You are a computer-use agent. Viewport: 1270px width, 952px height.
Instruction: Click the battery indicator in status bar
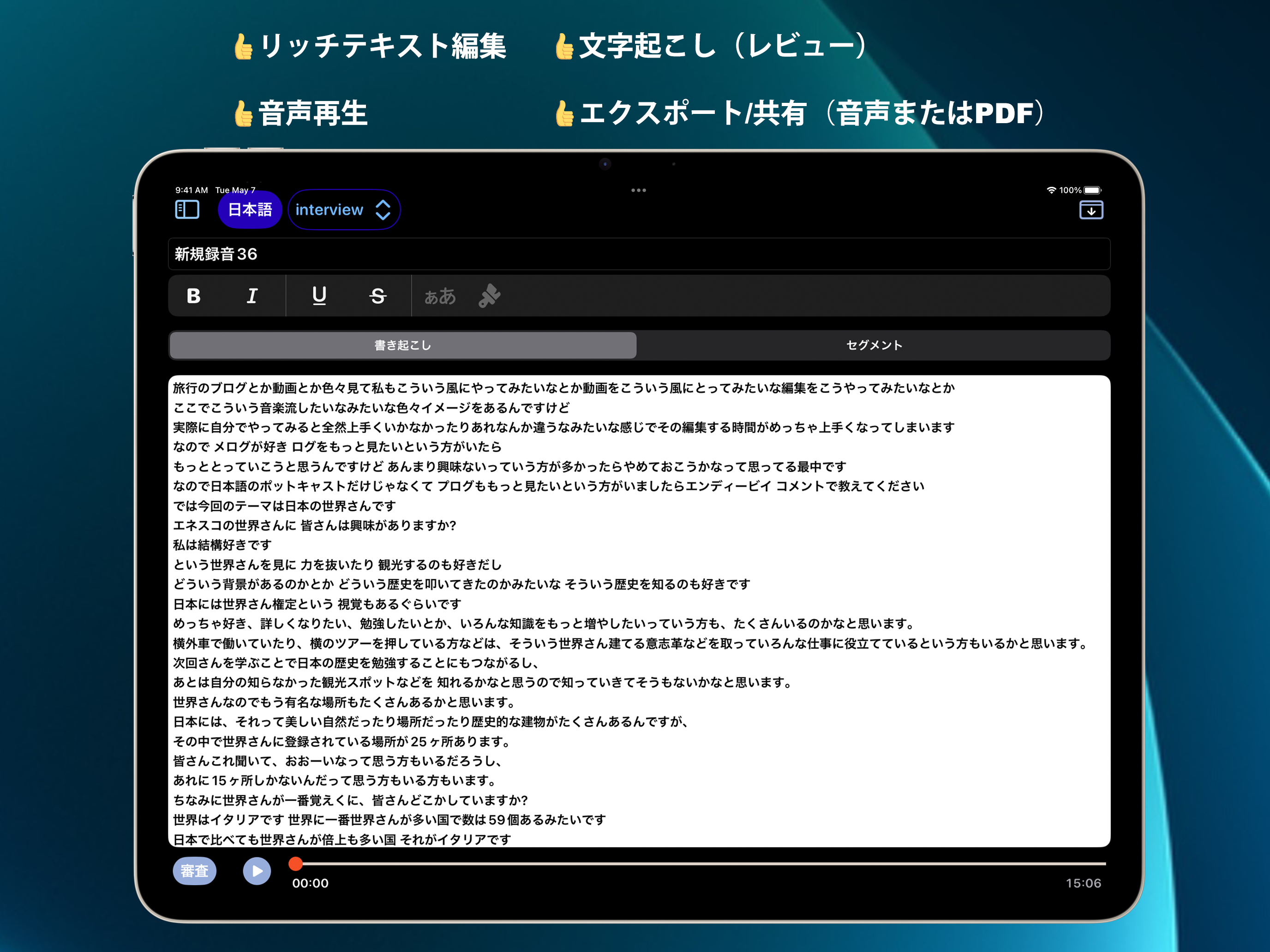click(x=1093, y=190)
